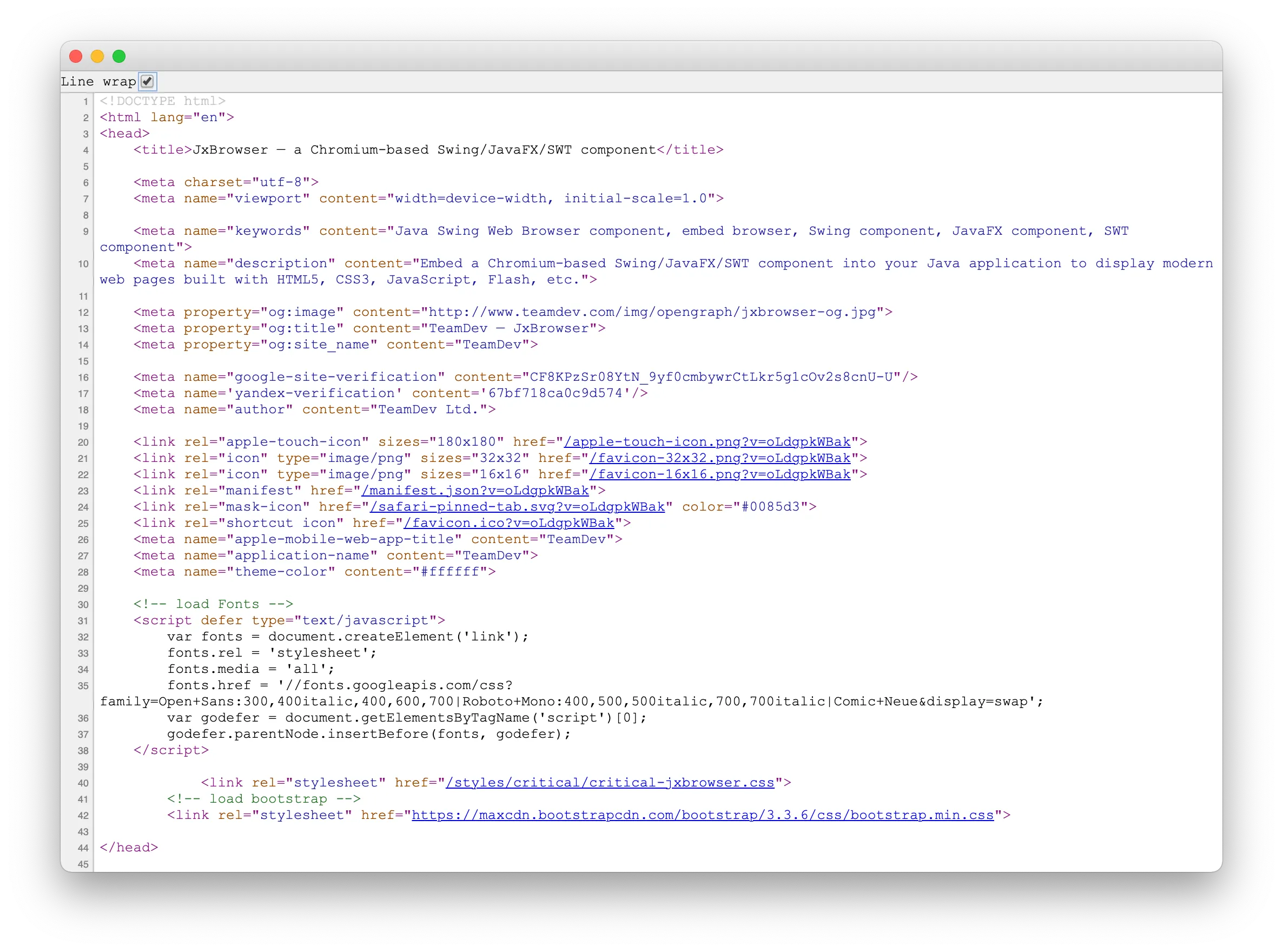Click the yandex-verification meta line

[391, 393]
